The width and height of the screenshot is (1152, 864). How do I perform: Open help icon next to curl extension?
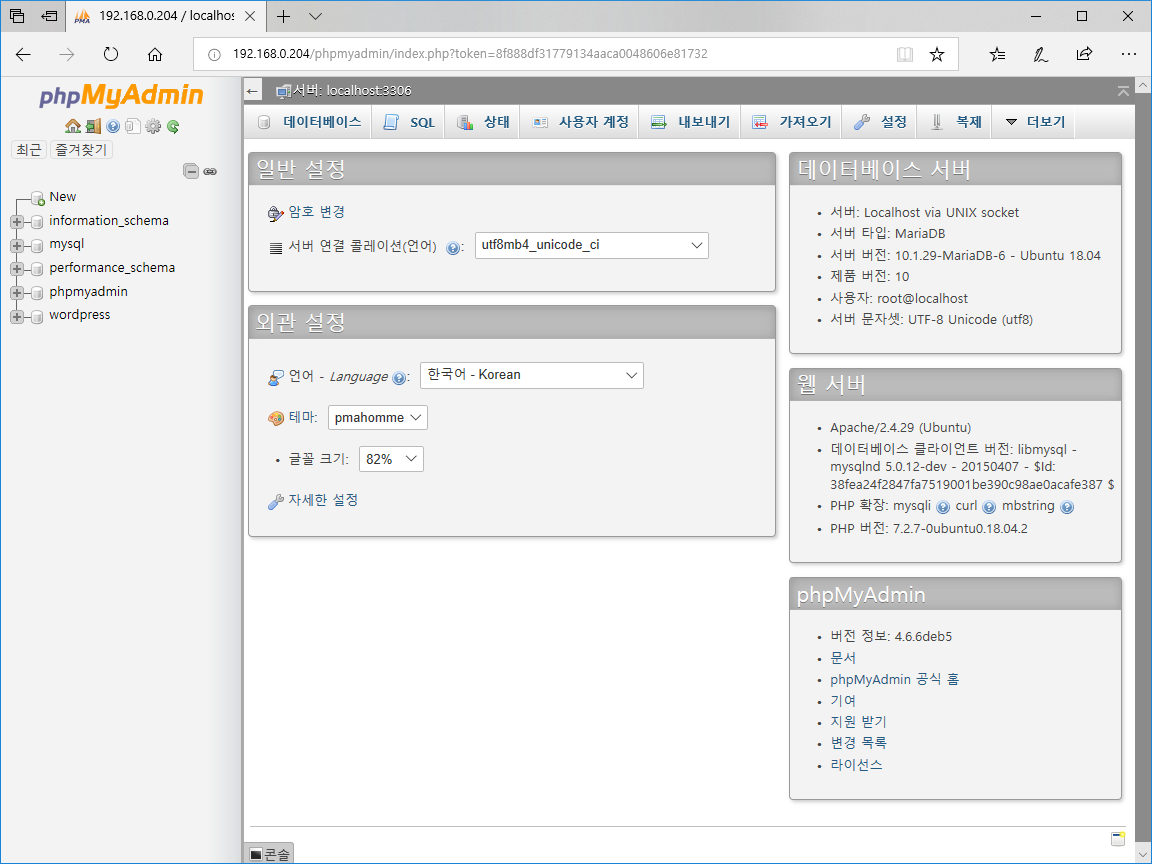point(989,507)
